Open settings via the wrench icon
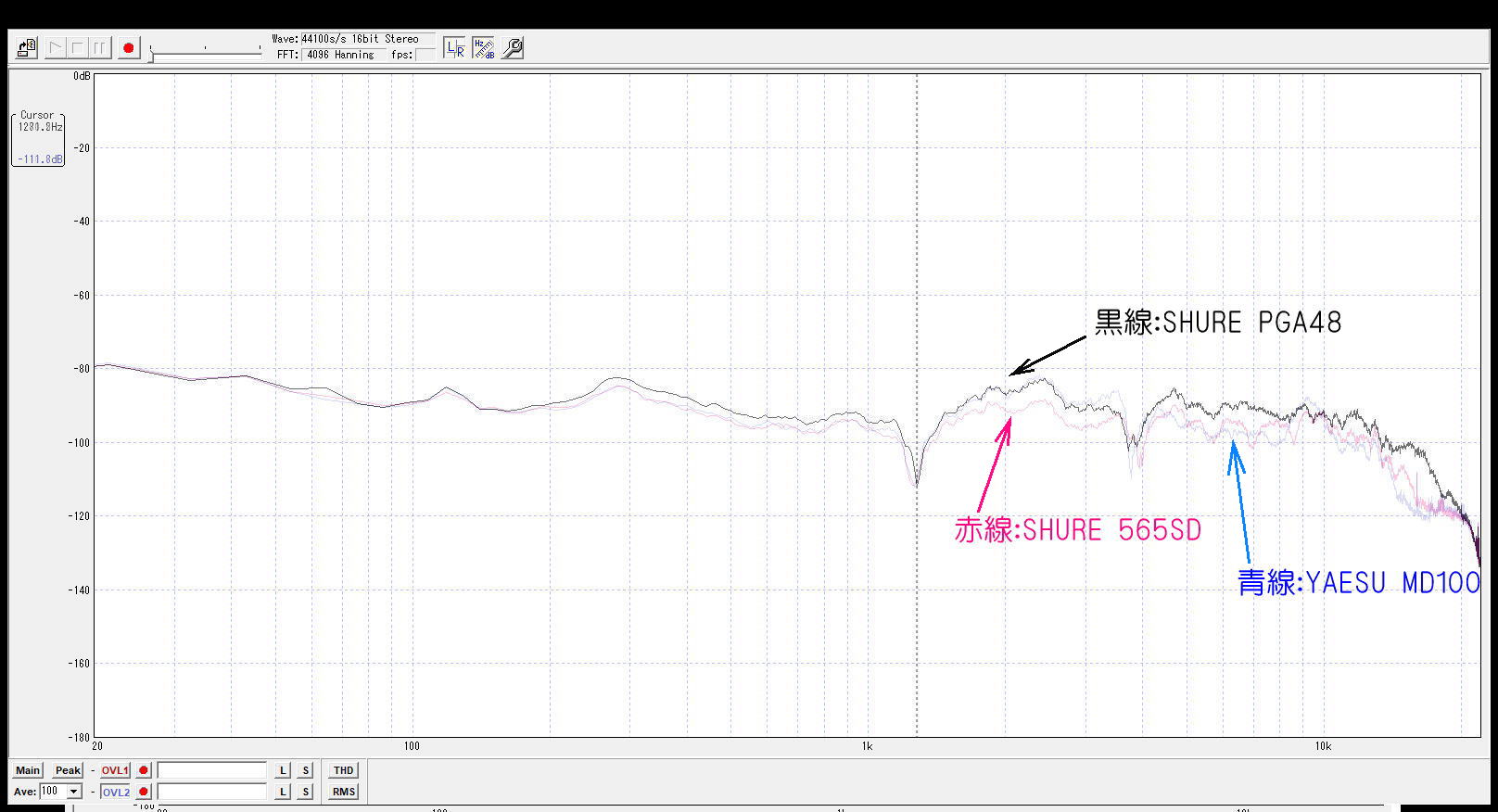1498x812 pixels. [513, 48]
